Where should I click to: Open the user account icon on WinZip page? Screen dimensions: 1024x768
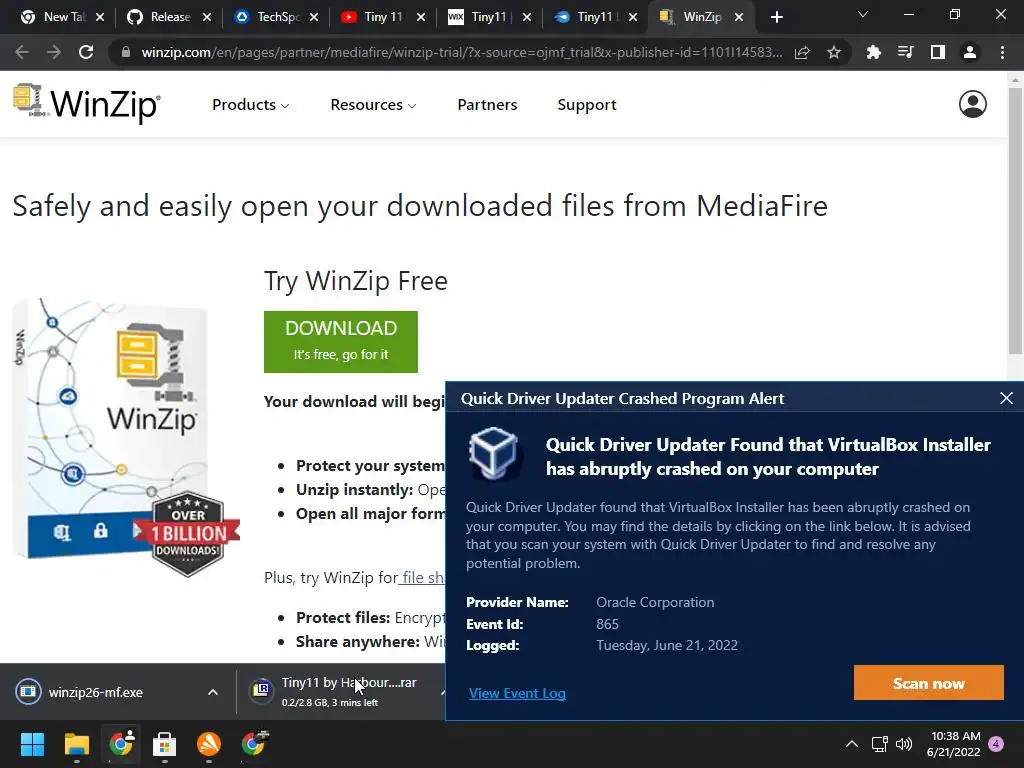click(x=972, y=104)
